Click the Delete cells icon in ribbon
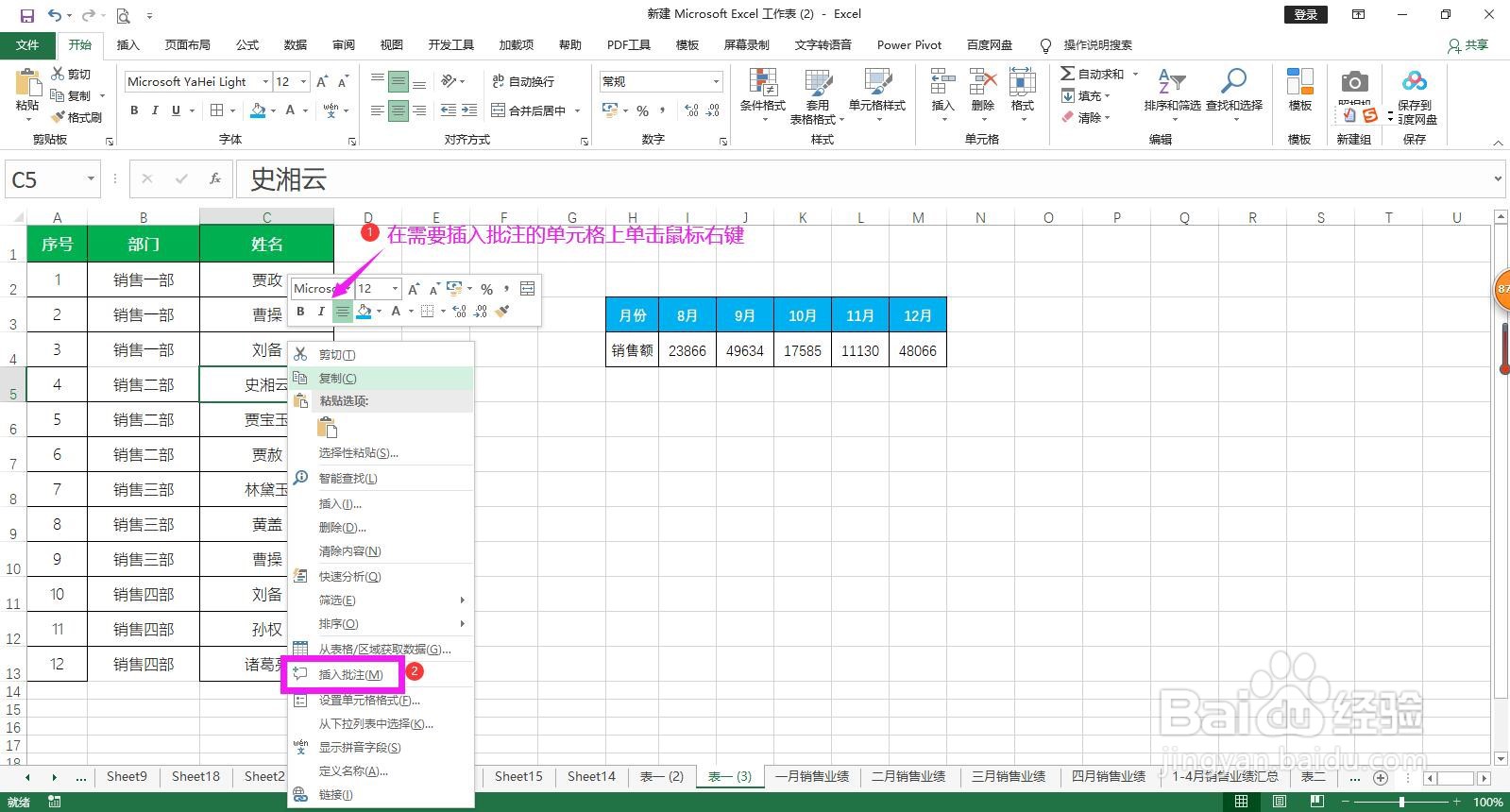 (982, 82)
